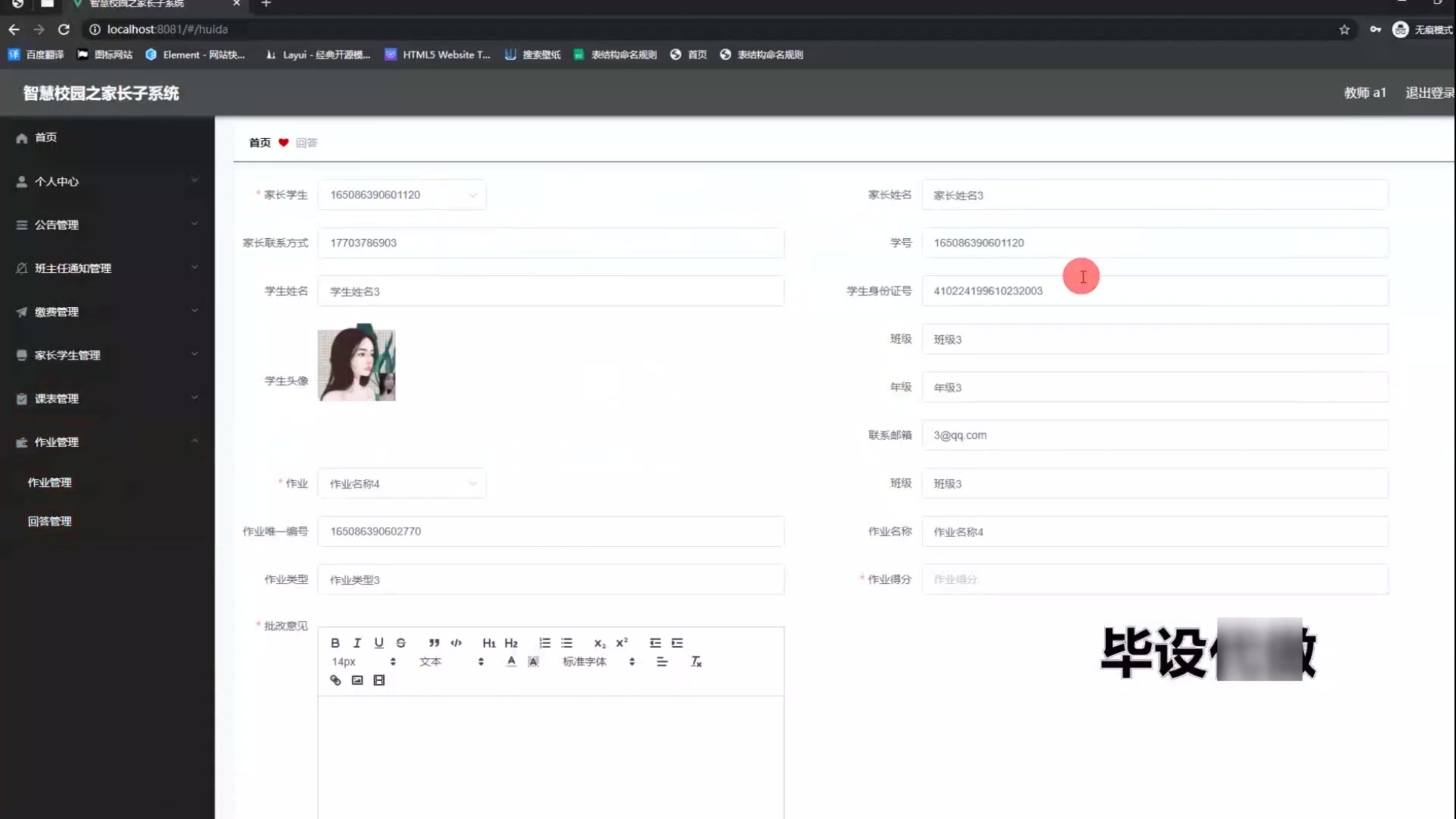The height and width of the screenshot is (819, 1456).
Task: Reload the browser page
Action: pos(64,29)
